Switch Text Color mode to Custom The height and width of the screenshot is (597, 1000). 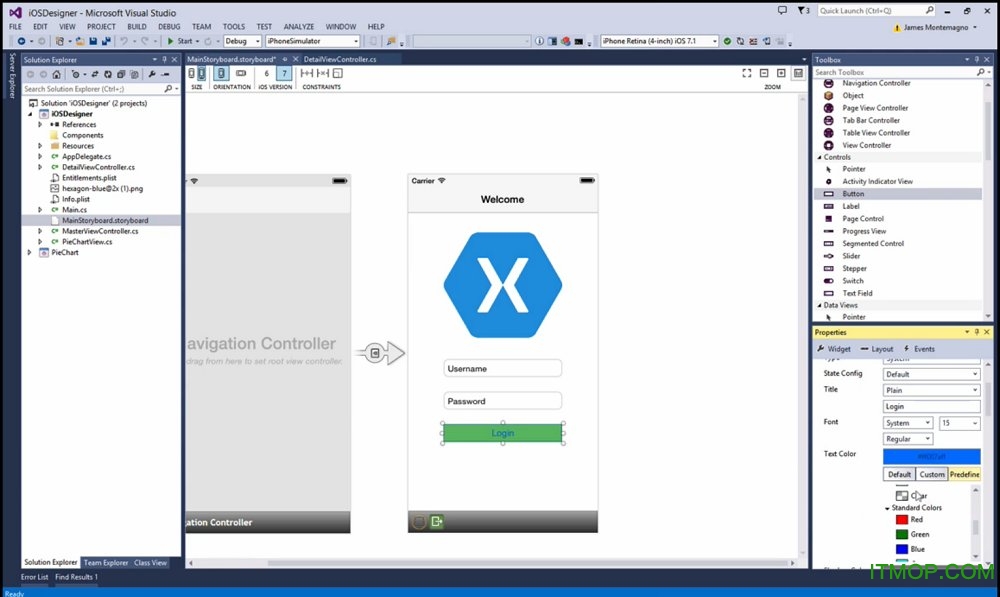[931, 473]
